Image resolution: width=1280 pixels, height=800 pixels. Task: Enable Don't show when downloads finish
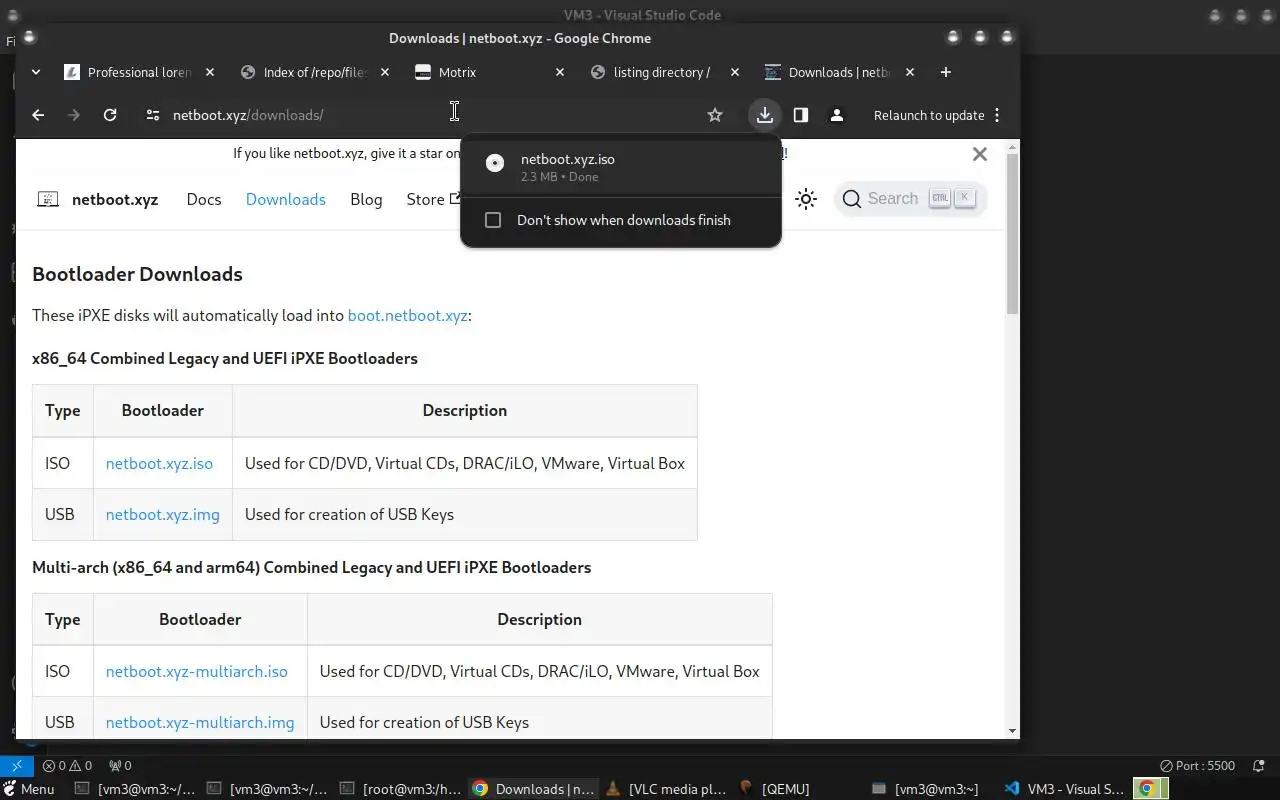(x=493, y=220)
